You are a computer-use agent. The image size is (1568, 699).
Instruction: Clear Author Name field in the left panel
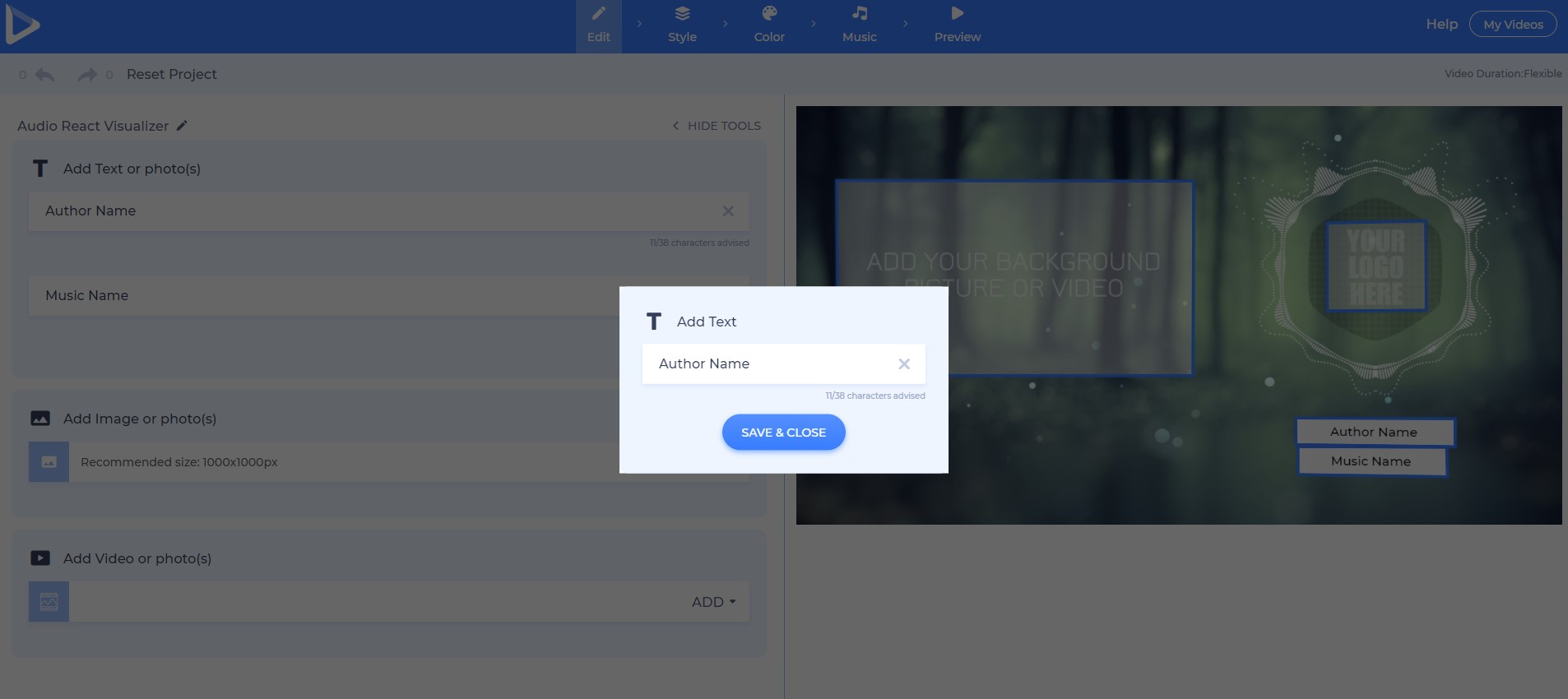(728, 211)
